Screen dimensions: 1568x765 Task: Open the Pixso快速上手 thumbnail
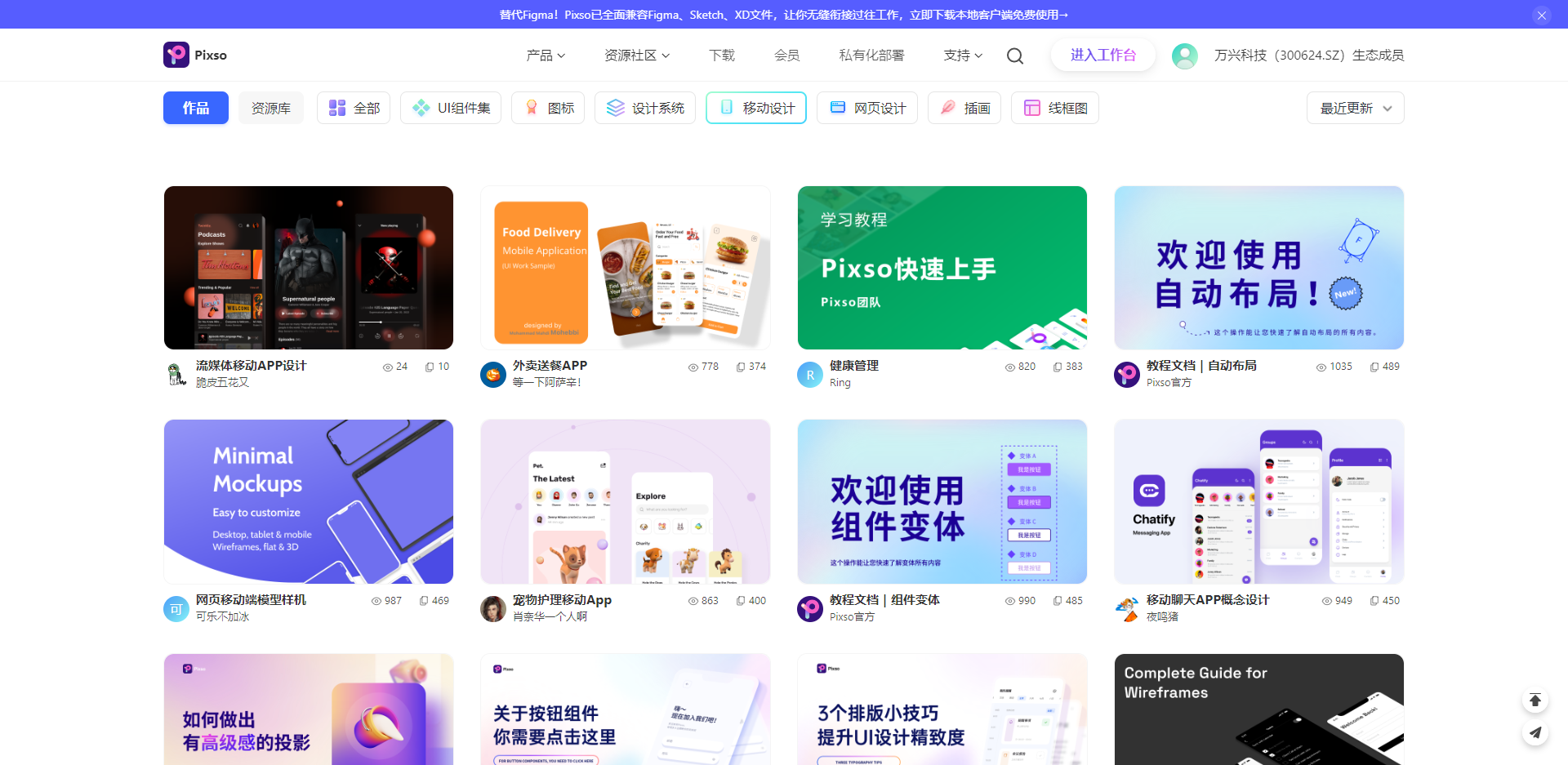[942, 268]
